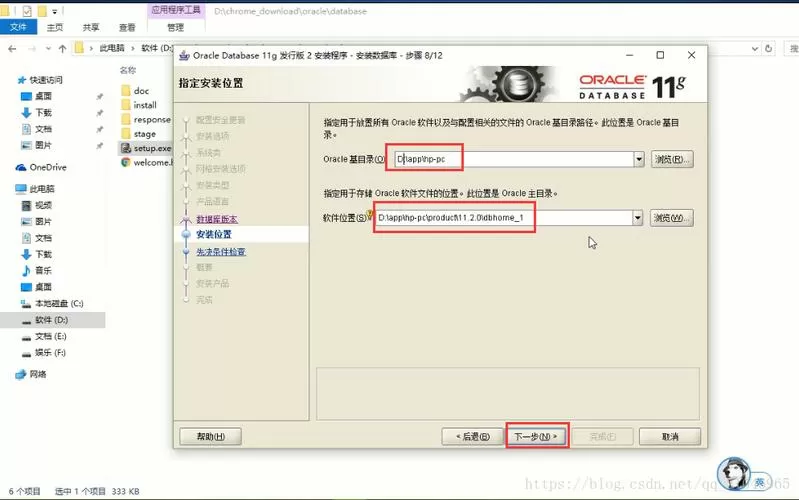Click the 名称 column header
This screenshot has width=799, height=500.
click(128, 70)
